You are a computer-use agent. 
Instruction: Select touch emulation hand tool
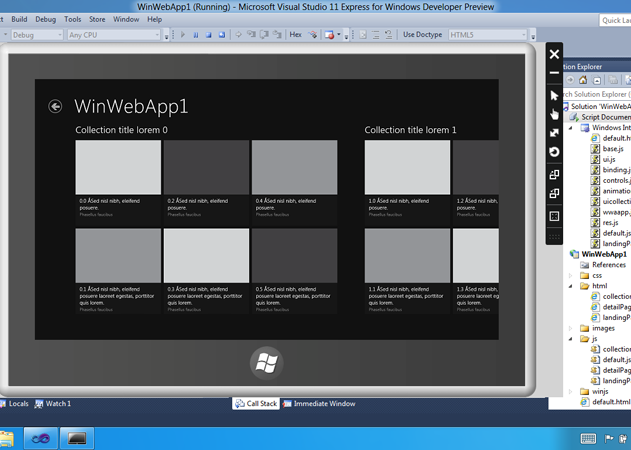point(554,114)
